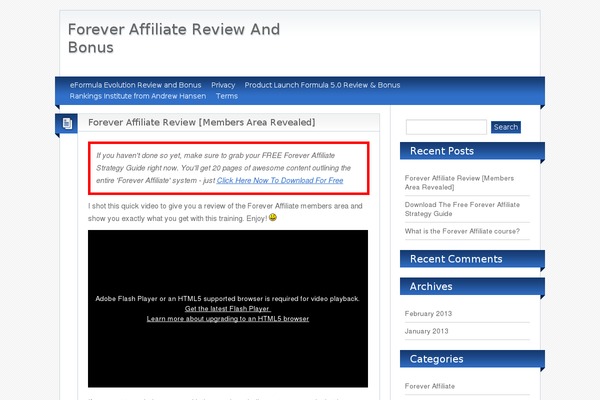Open 'What is the Forever Affiliate course?' post
Viewport: 600px width, 400px height.
[462, 231]
